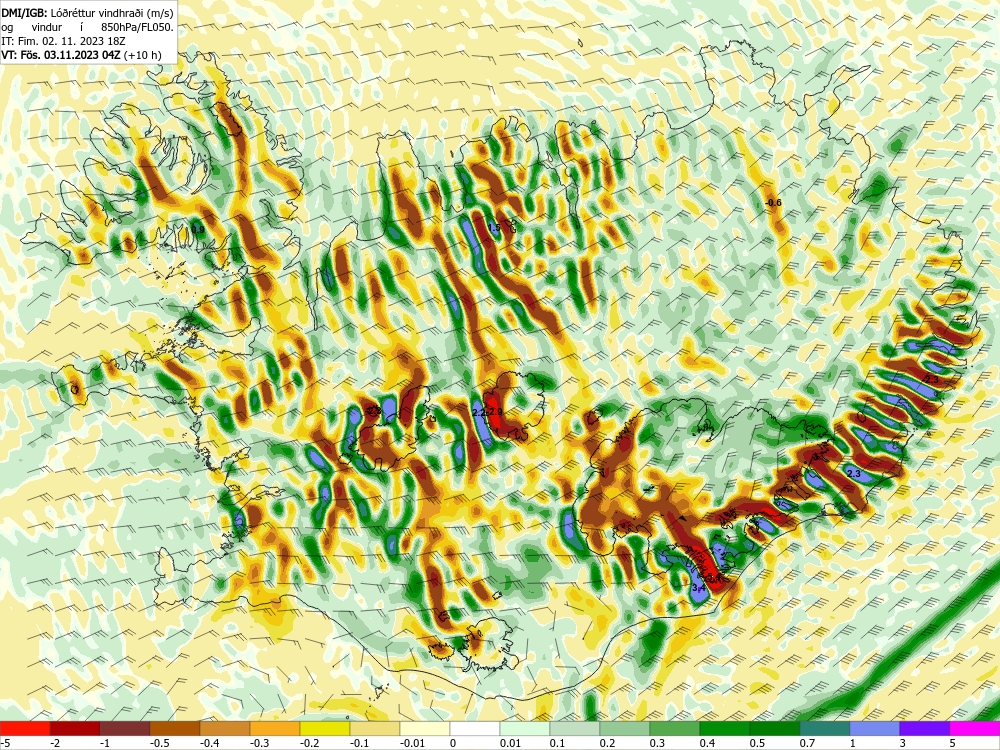Click the legend label -0.5

[x=160, y=743]
